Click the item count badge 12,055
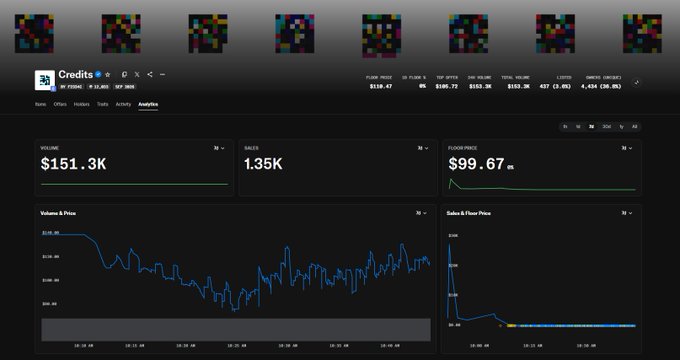This screenshot has width=680, height=360. pyautogui.click(x=99, y=87)
